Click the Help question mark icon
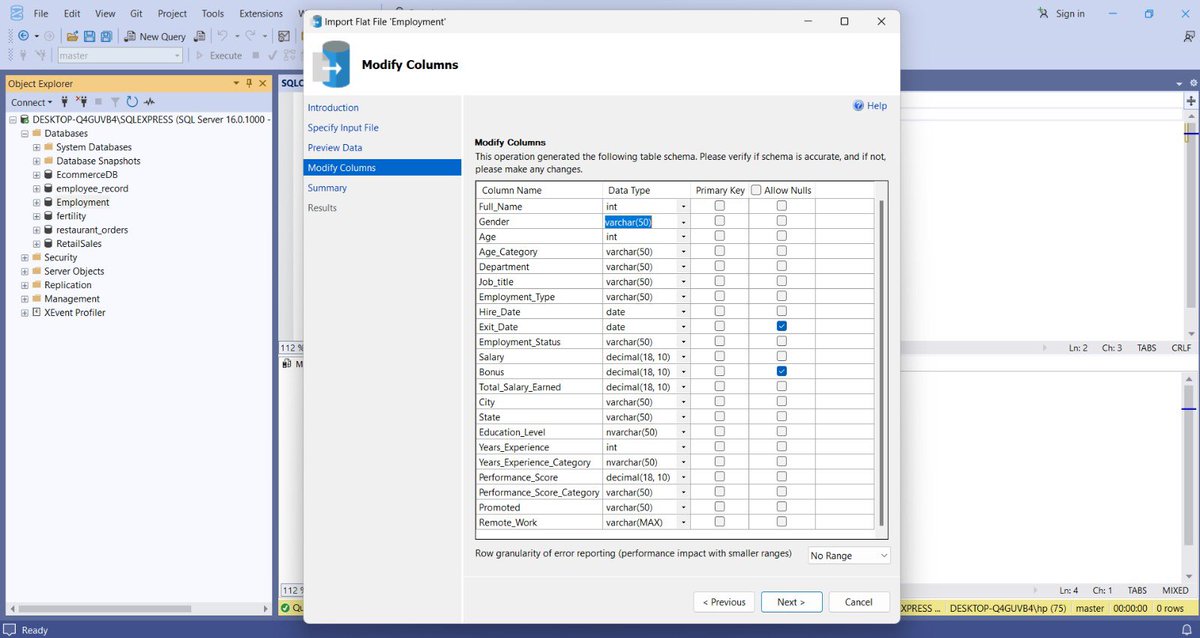Image resolution: width=1200 pixels, height=638 pixels. [x=858, y=105]
